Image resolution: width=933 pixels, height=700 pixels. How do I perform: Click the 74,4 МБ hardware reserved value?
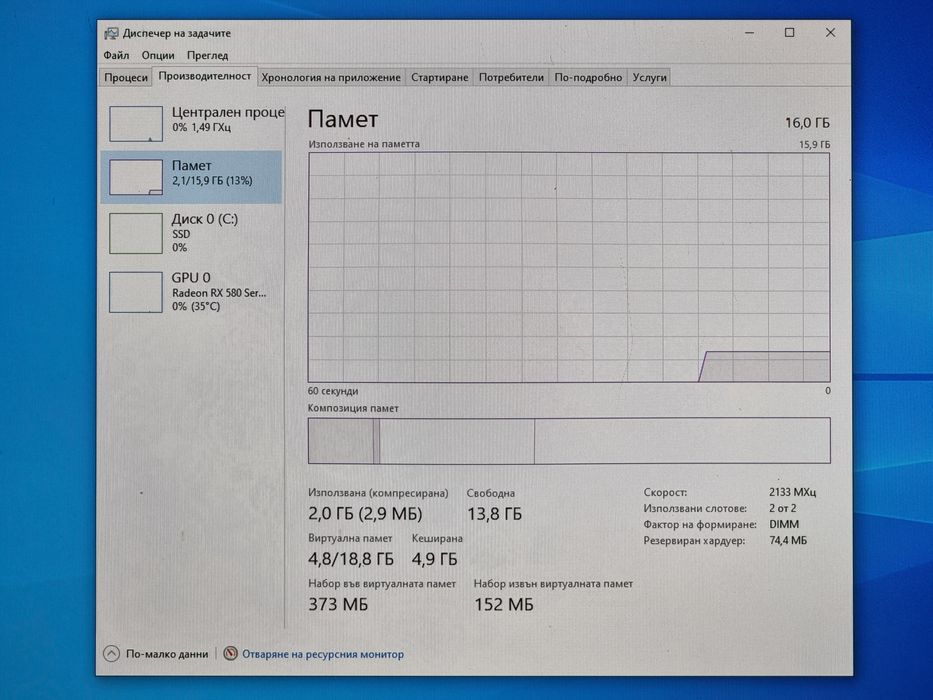click(x=788, y=540)
